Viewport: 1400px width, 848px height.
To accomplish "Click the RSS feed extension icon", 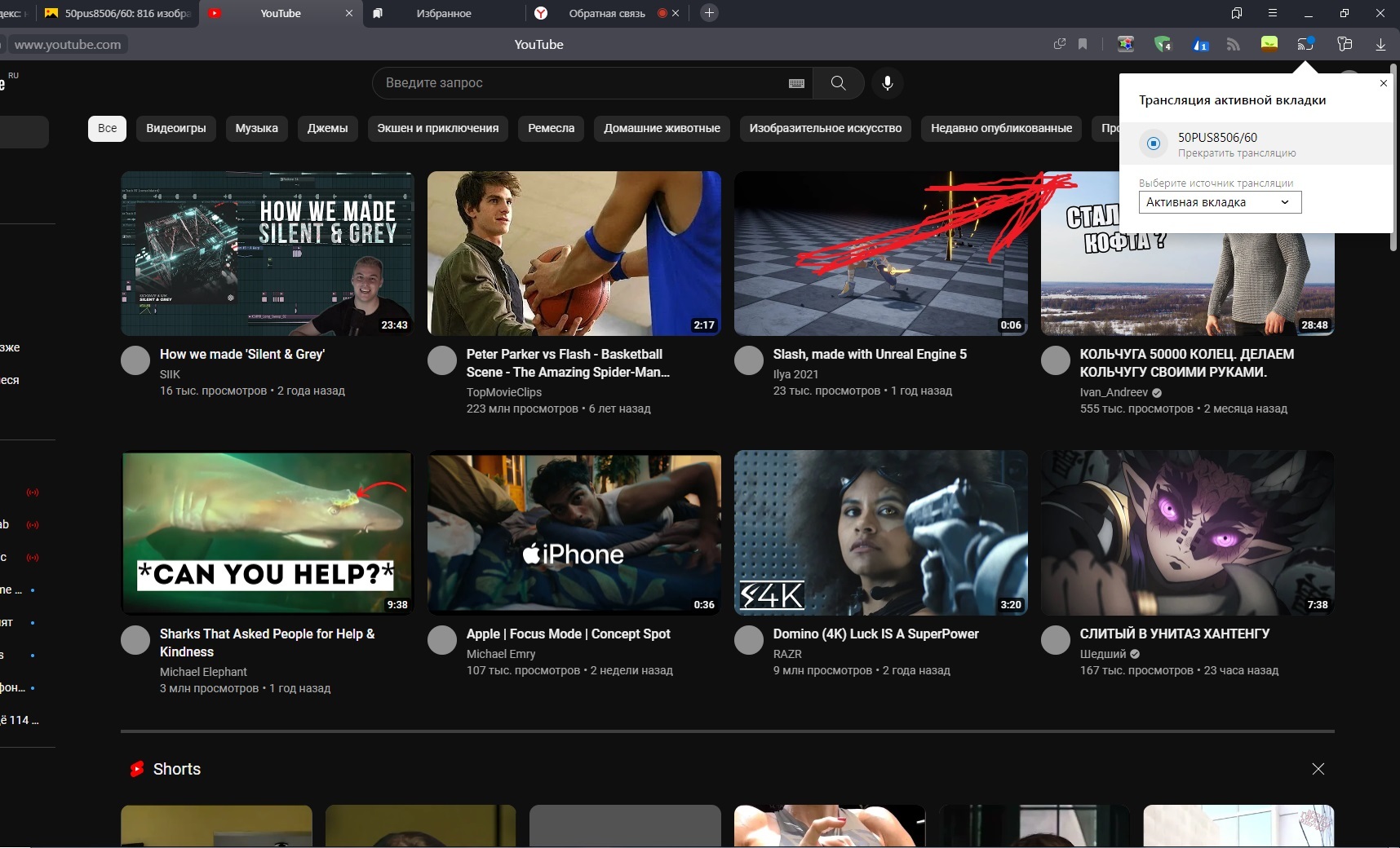I will [1234, 44].
